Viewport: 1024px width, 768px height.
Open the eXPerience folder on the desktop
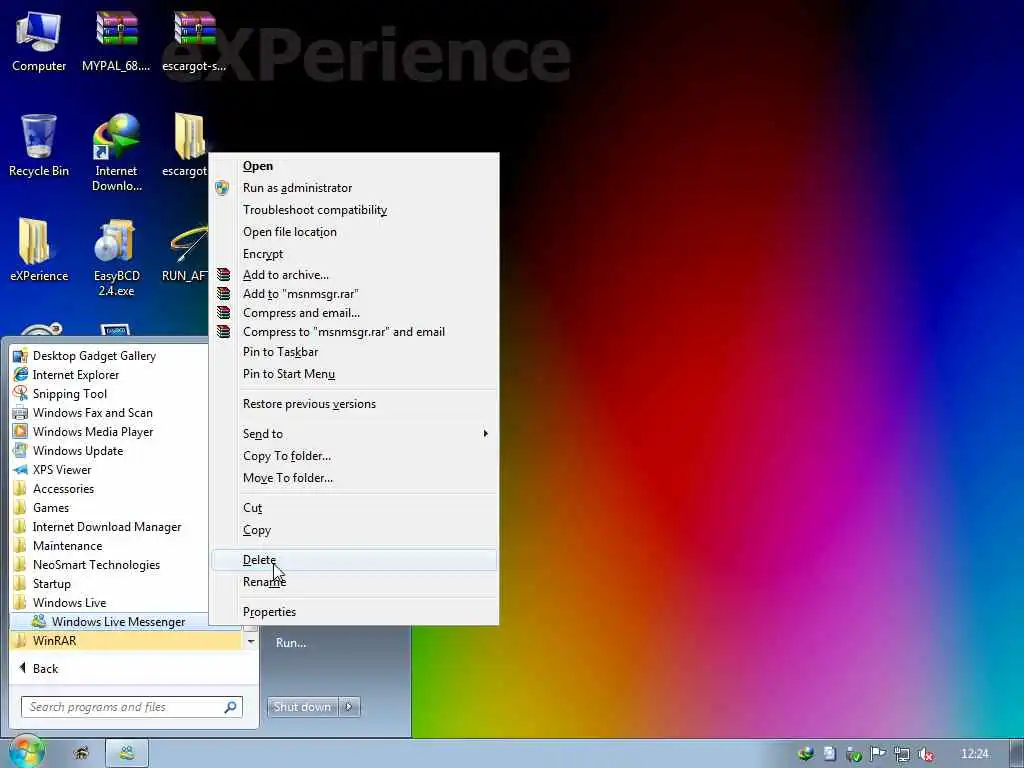coord(39,249)
